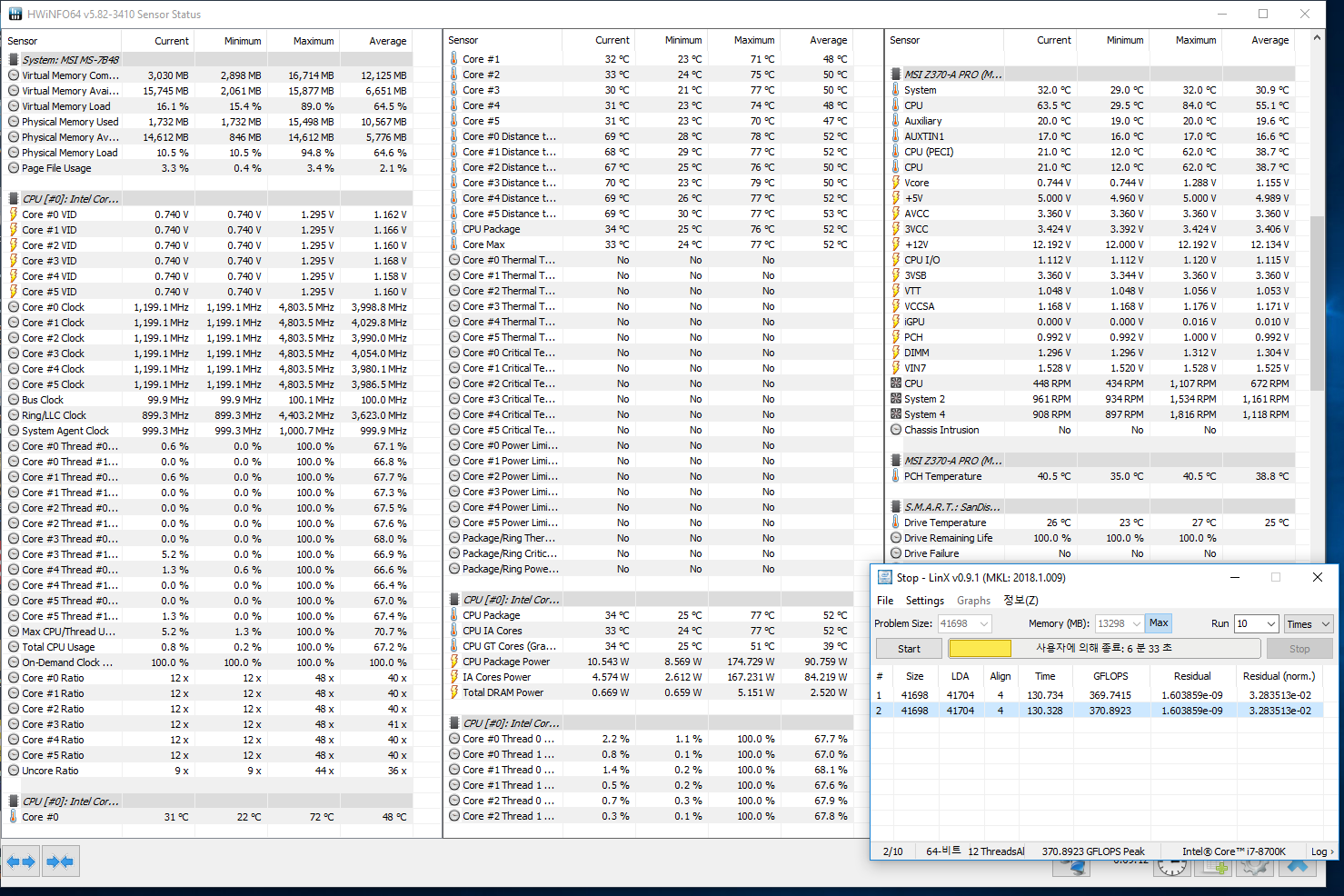
Task: Click the lightning icon beside VCCSA
Action: pyautogui.click(x=896, y=306)
